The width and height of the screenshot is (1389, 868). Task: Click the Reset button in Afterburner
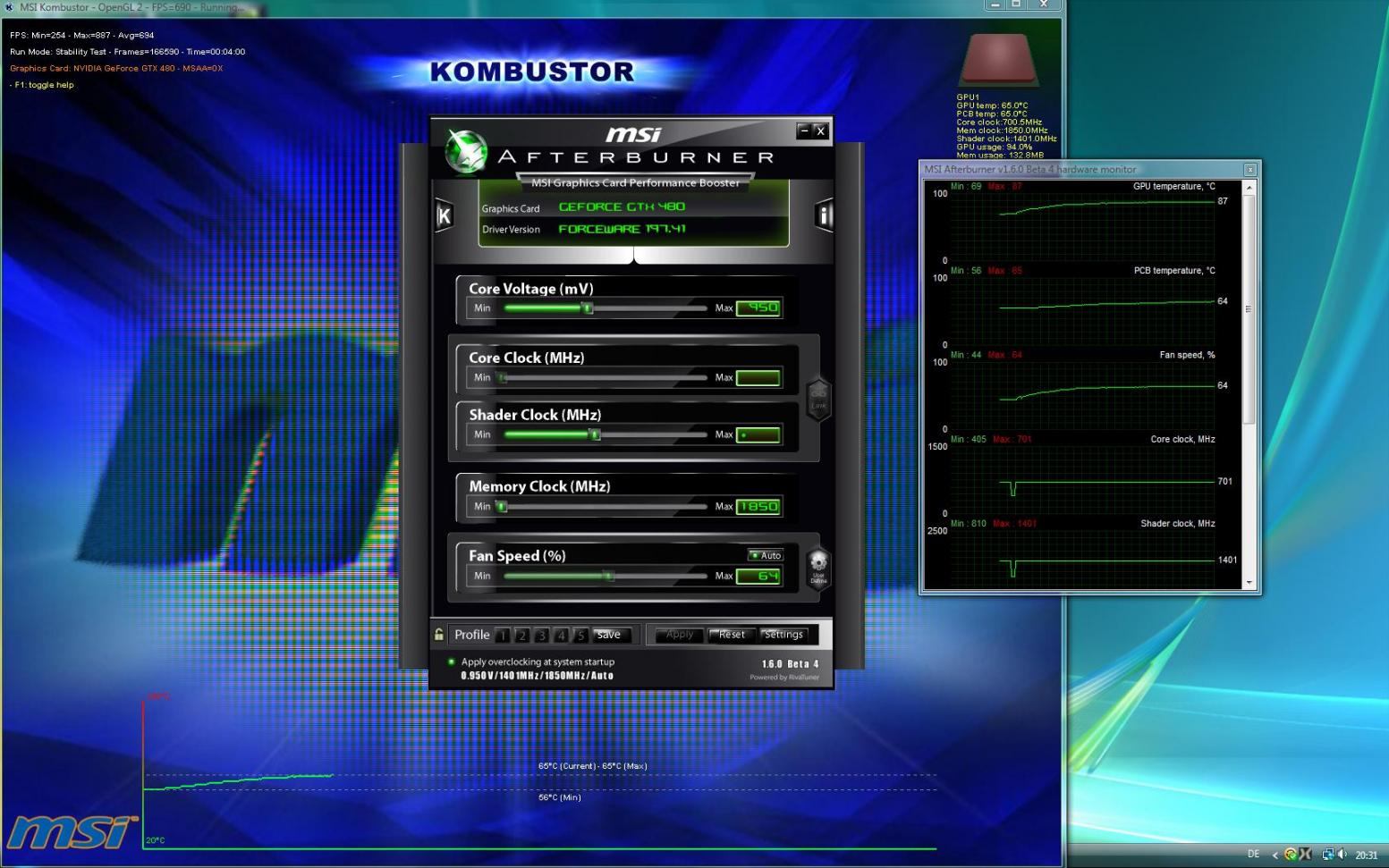tap(732, 635)
